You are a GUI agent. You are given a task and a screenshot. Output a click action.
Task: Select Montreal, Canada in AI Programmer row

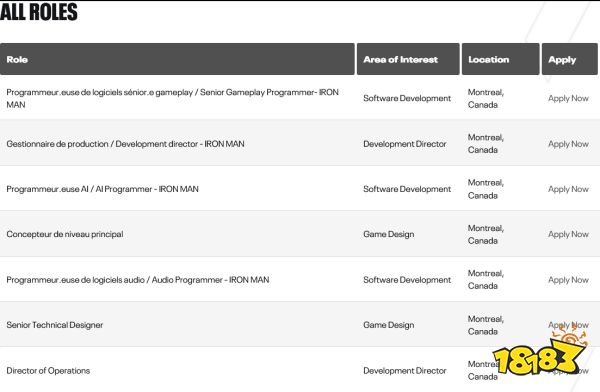(486, 189)
